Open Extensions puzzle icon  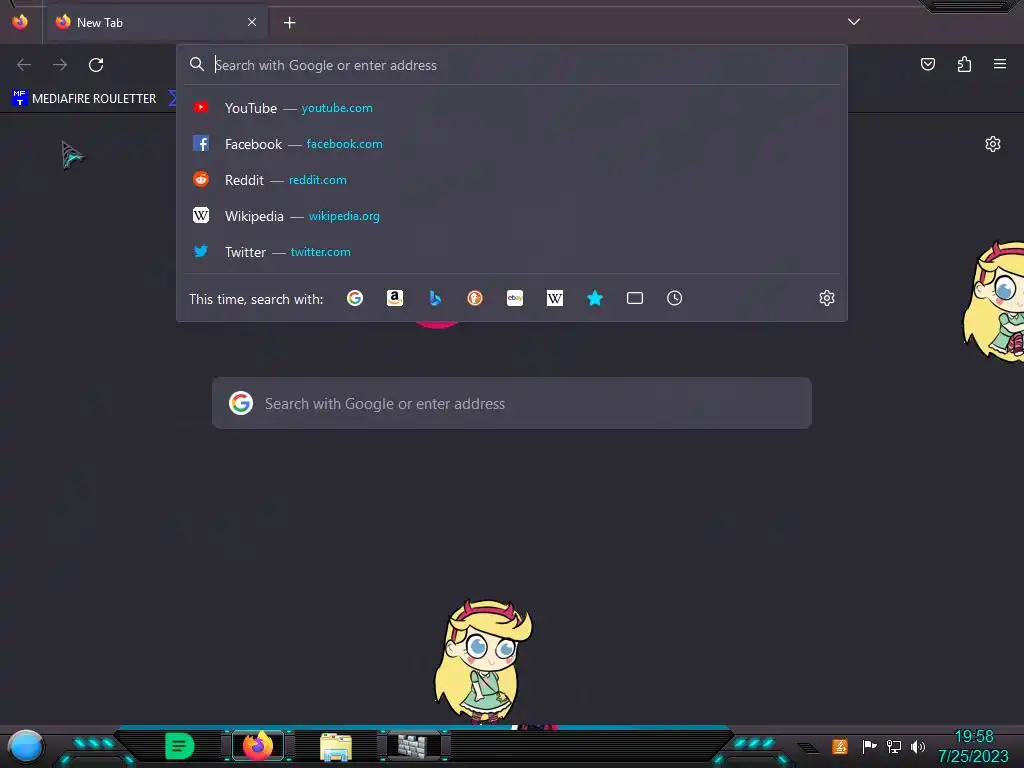click(964, 64)
